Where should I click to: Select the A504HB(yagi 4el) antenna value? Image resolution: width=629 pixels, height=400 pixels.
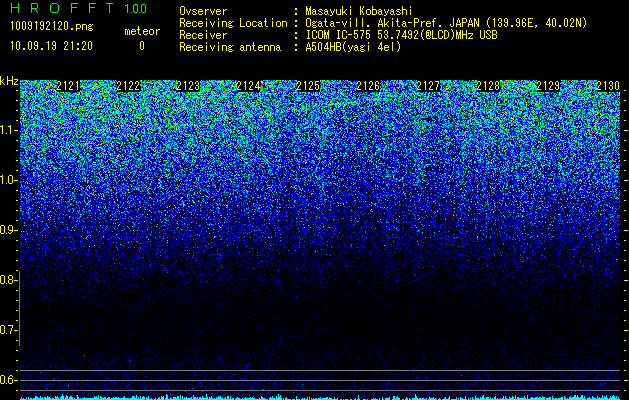coord(353,47)
